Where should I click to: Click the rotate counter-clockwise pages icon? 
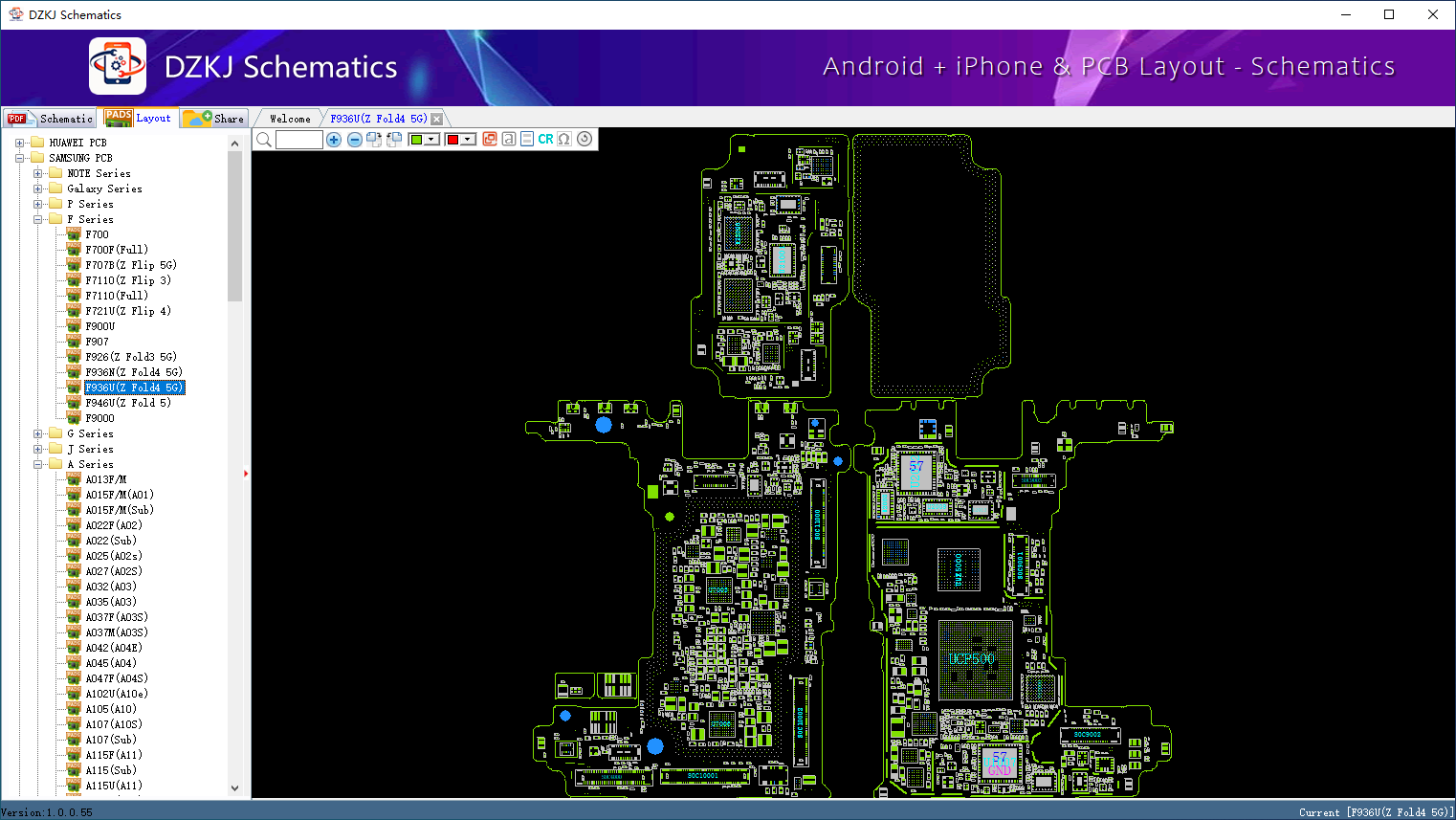[393, 140]
